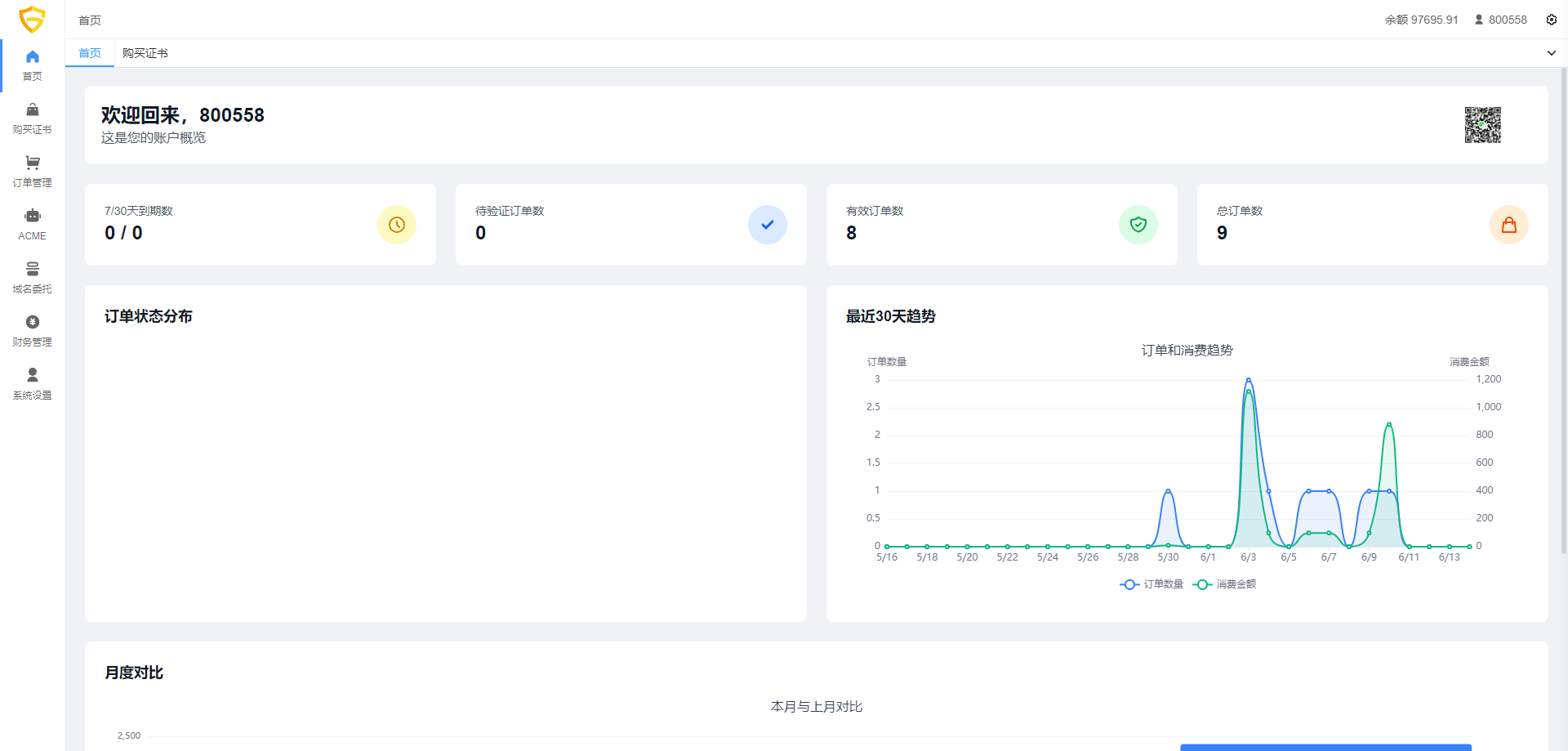Open the 总订单数 card value 9

1373,225
